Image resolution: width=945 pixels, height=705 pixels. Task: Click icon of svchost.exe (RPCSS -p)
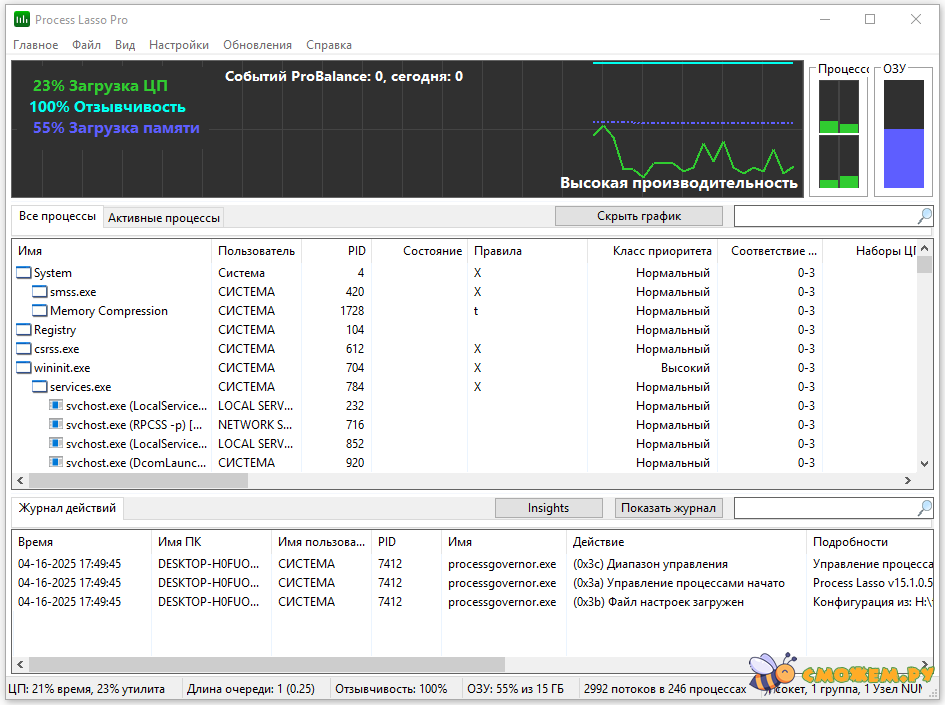(x=56, y=424)
